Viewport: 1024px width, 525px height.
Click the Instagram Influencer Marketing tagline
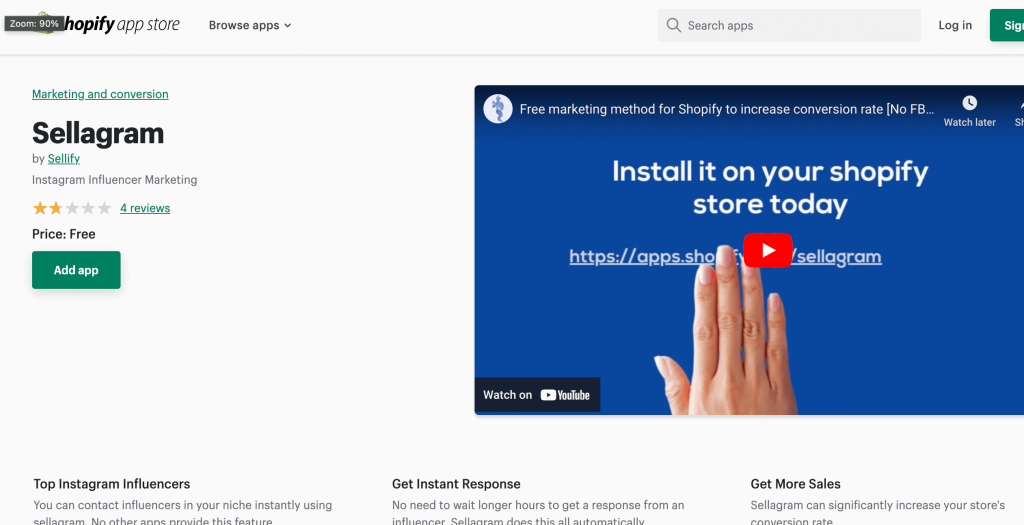coord(114,180)
